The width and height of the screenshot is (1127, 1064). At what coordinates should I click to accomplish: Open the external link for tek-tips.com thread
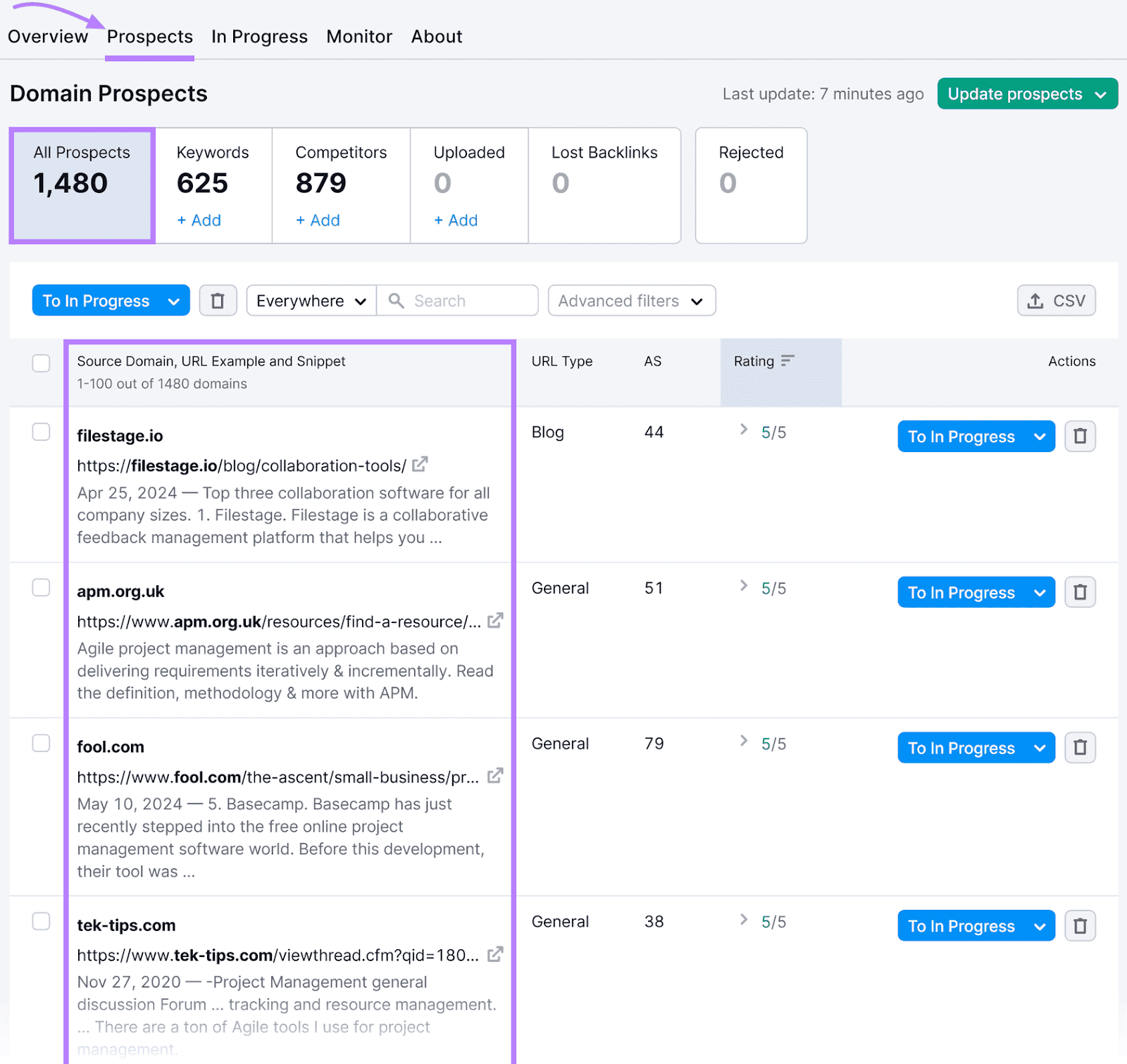pyautogui.click(x=495, y=955)
